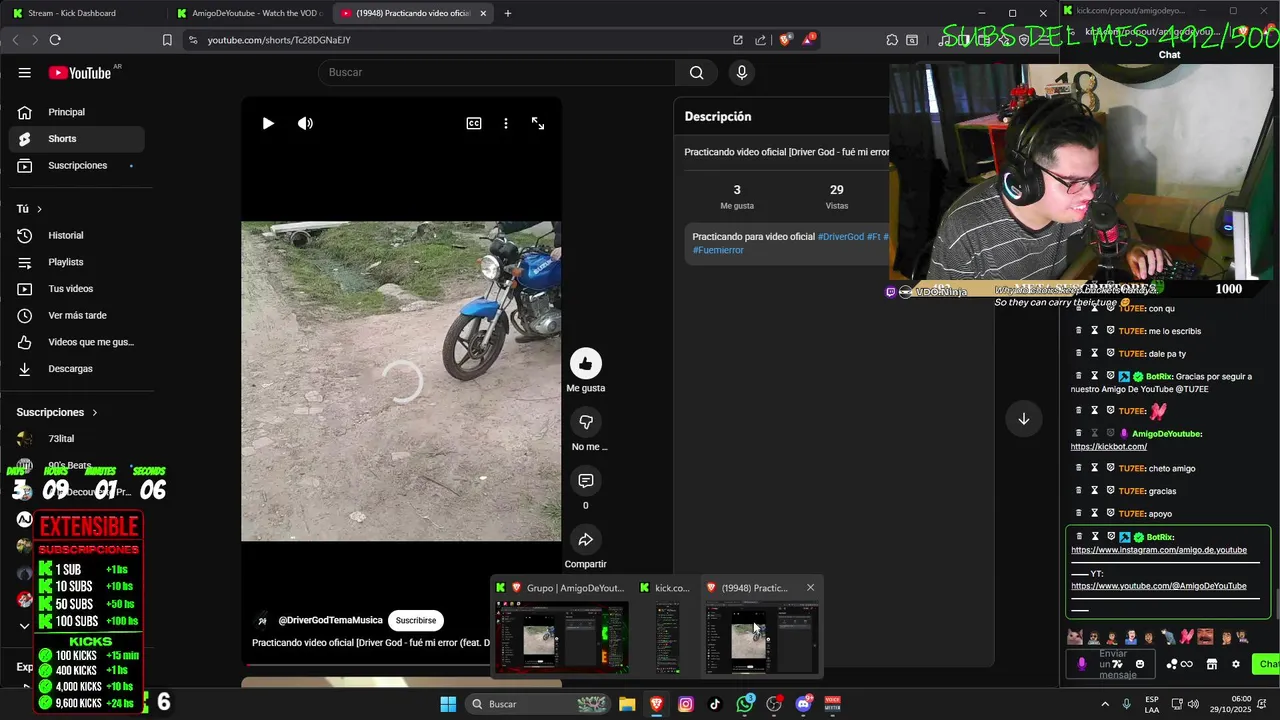Enter fullscreen for the Short
The width and height of the screenshot is (1280, 720).
tap(538, 123)
